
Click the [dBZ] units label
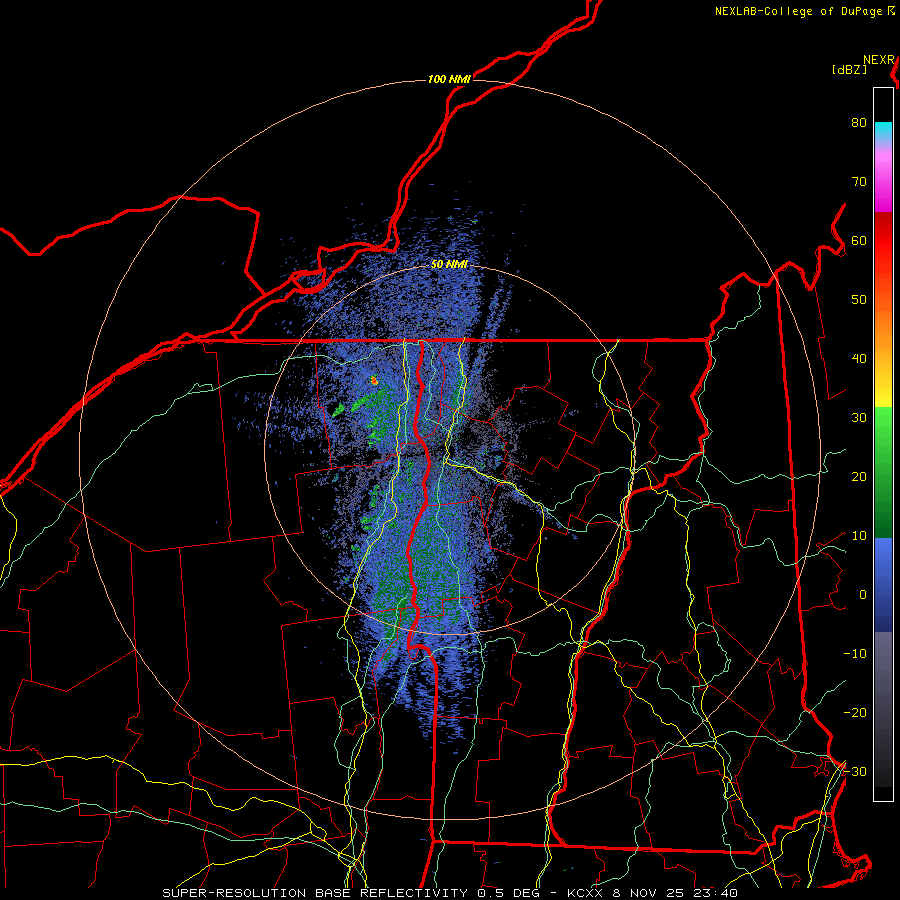[x=849, y=70]
